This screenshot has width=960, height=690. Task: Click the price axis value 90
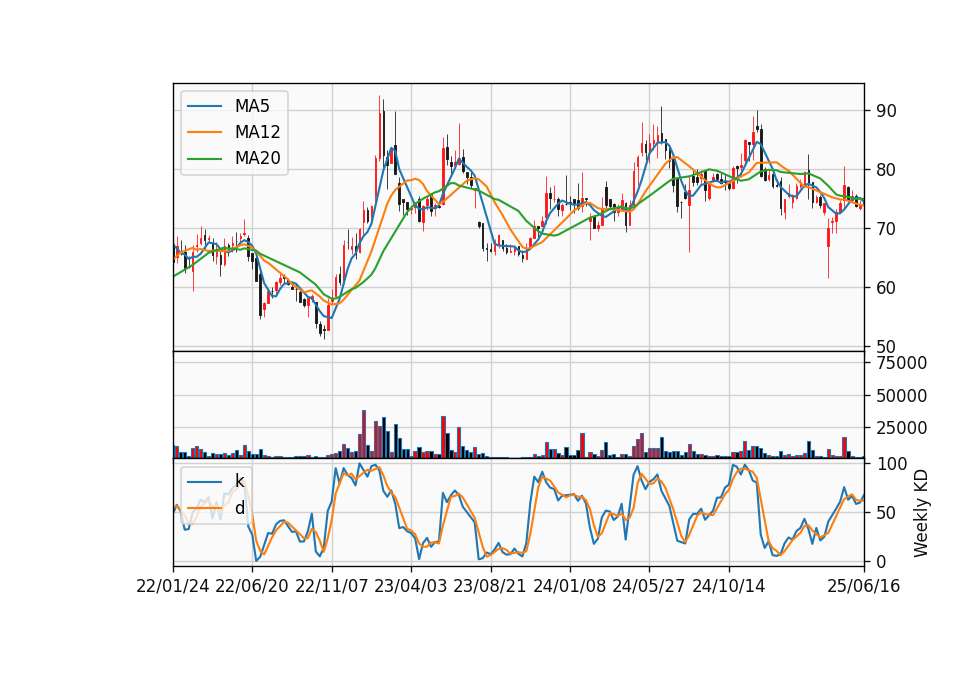(x=887, y=111)
